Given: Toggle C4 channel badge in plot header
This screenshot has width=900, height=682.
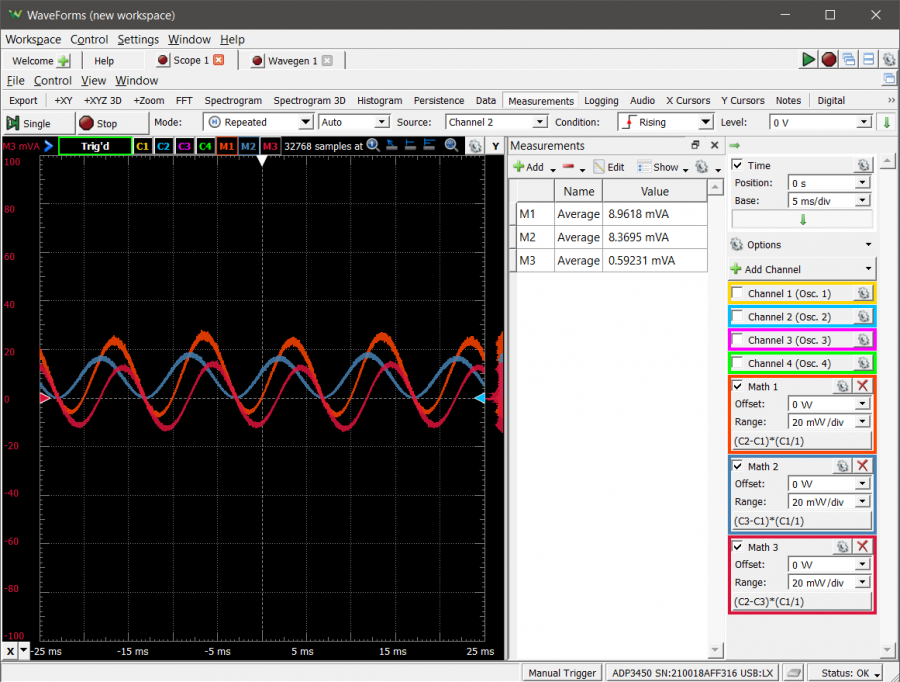Looking at the screenshot, I should (205, 146).
